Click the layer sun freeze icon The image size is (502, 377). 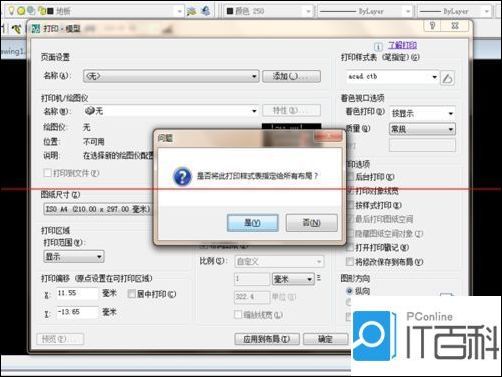(21, 11)
